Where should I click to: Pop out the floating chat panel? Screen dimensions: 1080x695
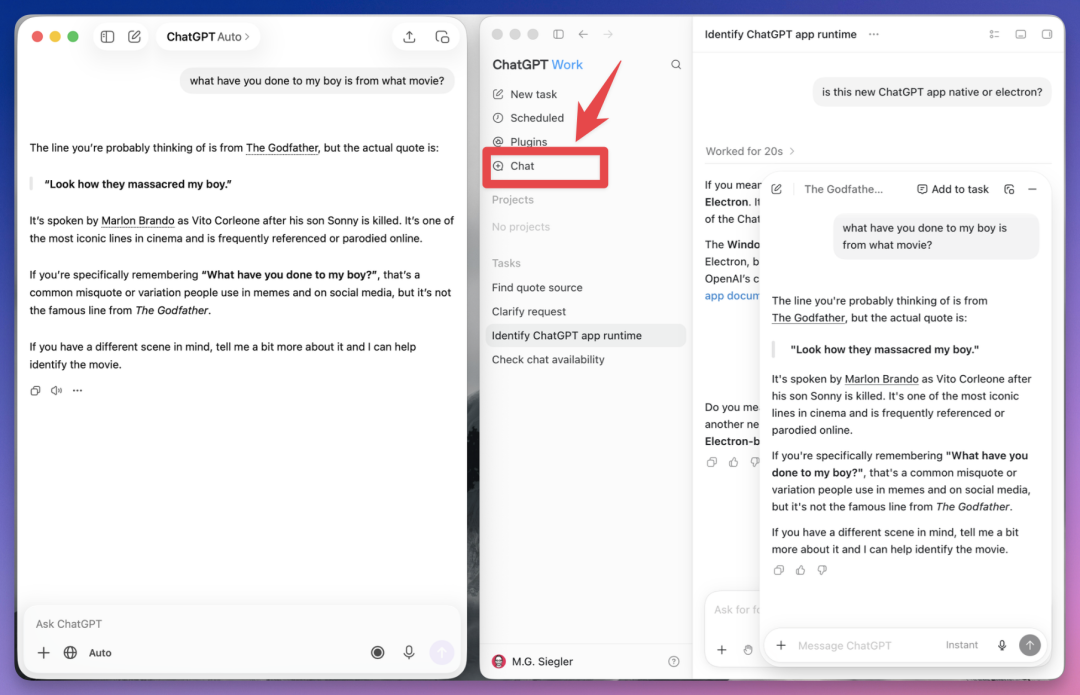1009,189
